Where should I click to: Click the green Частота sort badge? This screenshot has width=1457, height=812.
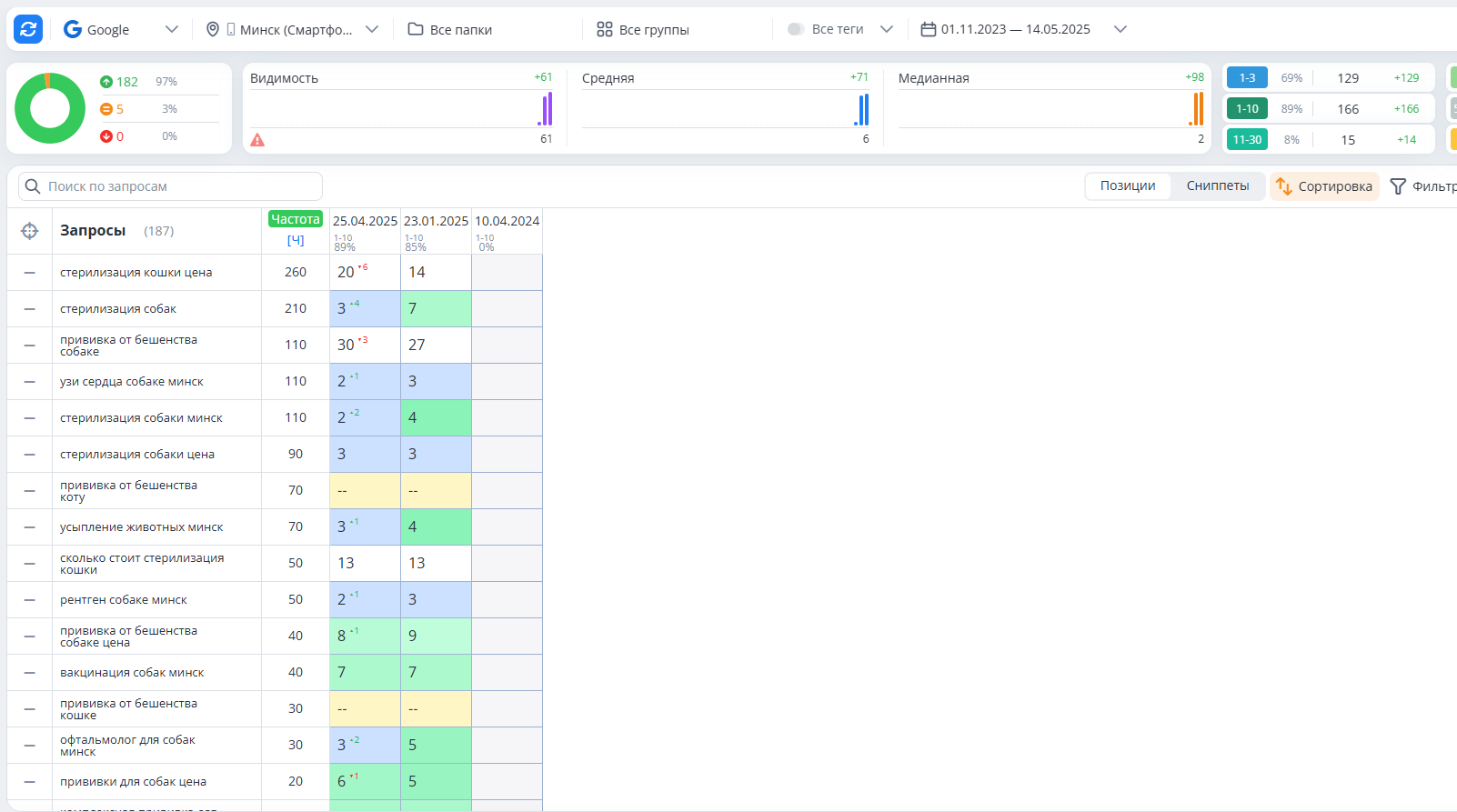296,219
